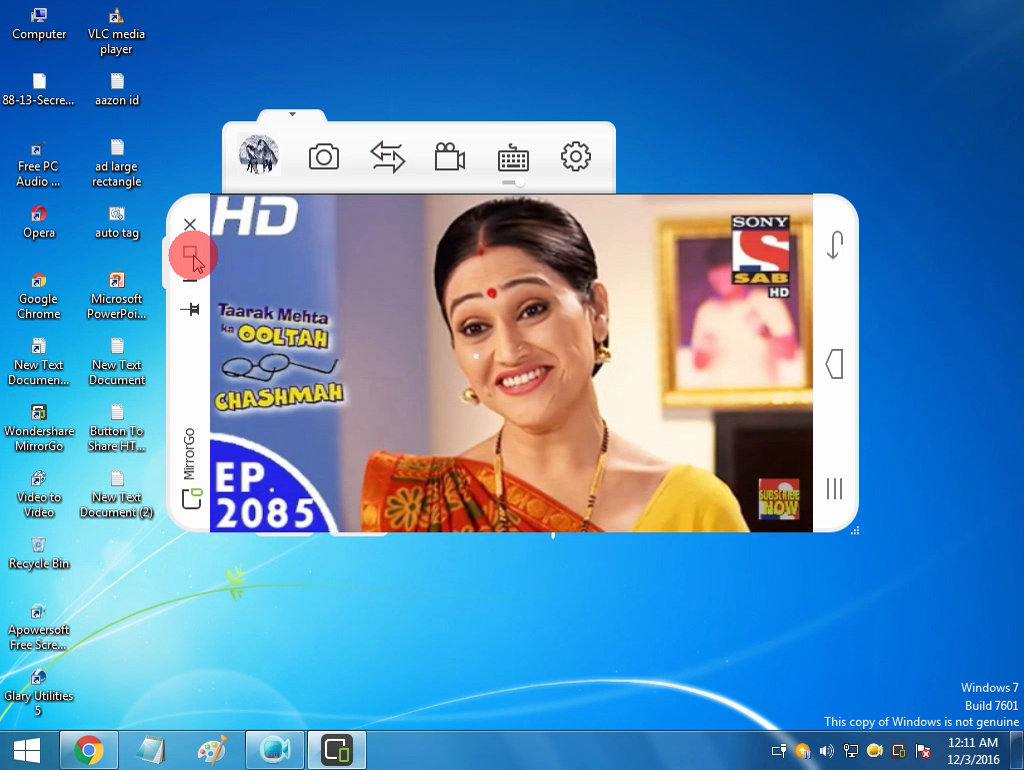Select the Recycle Bin icon

[39, 554]
